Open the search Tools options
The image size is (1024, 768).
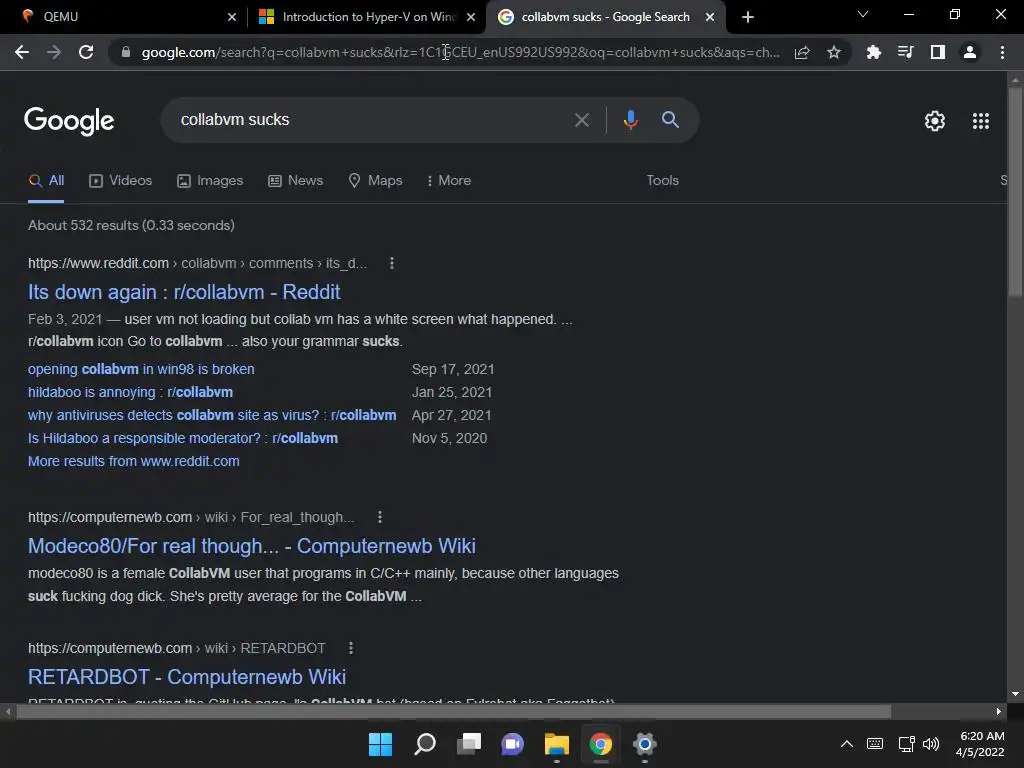pyautogui.click(x=662, y=181)
